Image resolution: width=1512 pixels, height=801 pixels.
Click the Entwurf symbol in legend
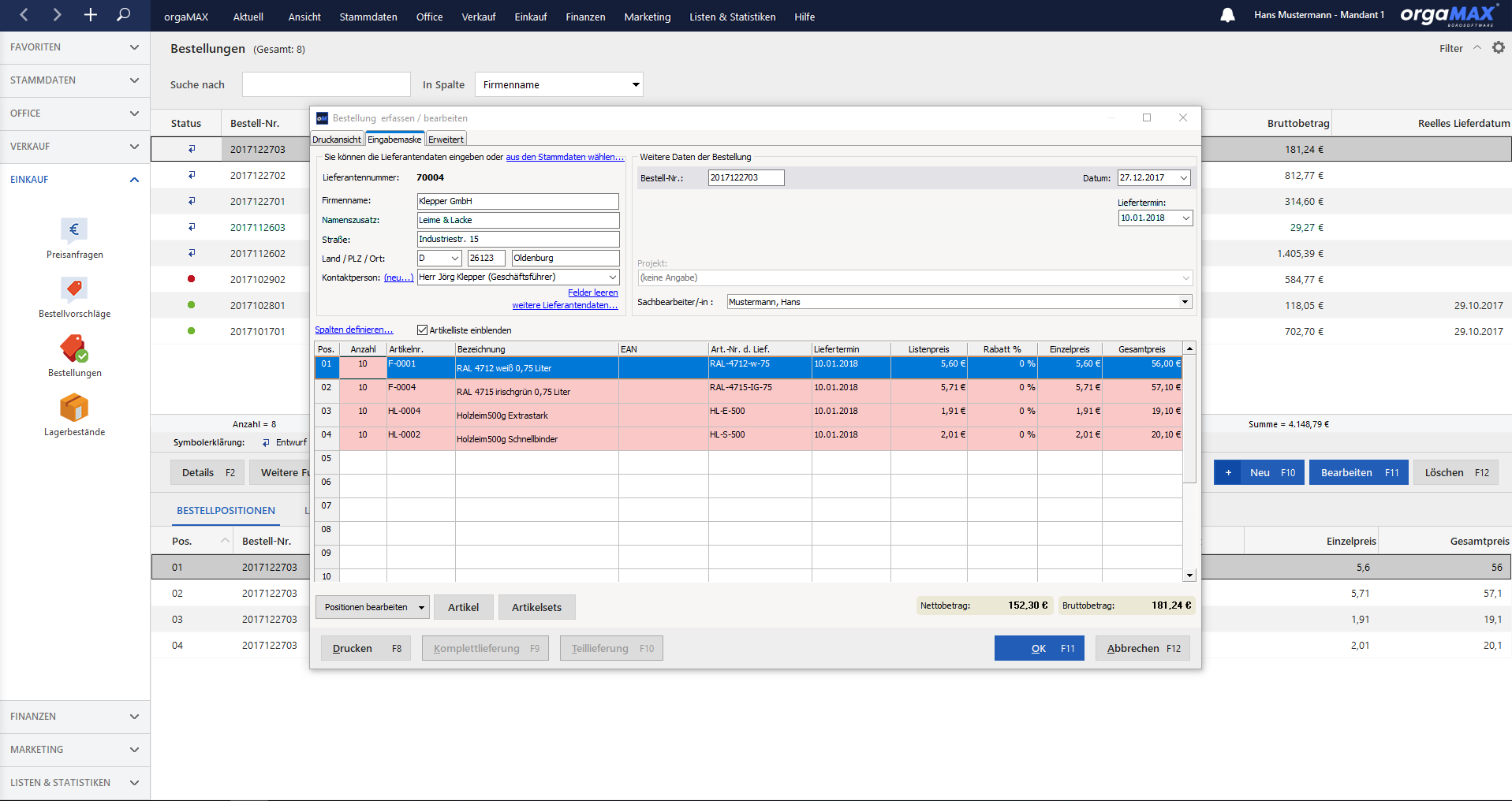[x=266, y=443]
